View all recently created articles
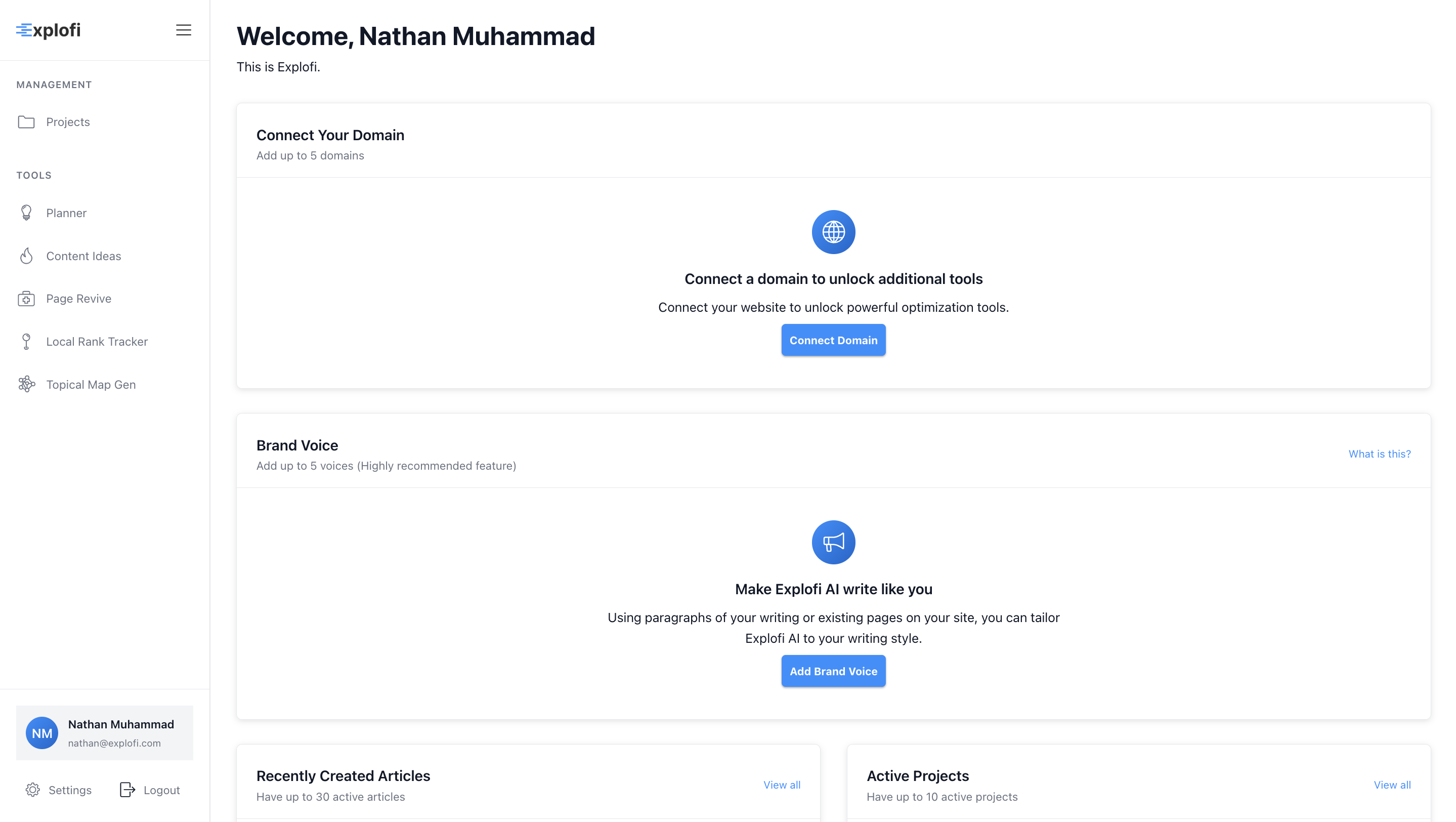The image size is (1456, 822). [782, 785]
